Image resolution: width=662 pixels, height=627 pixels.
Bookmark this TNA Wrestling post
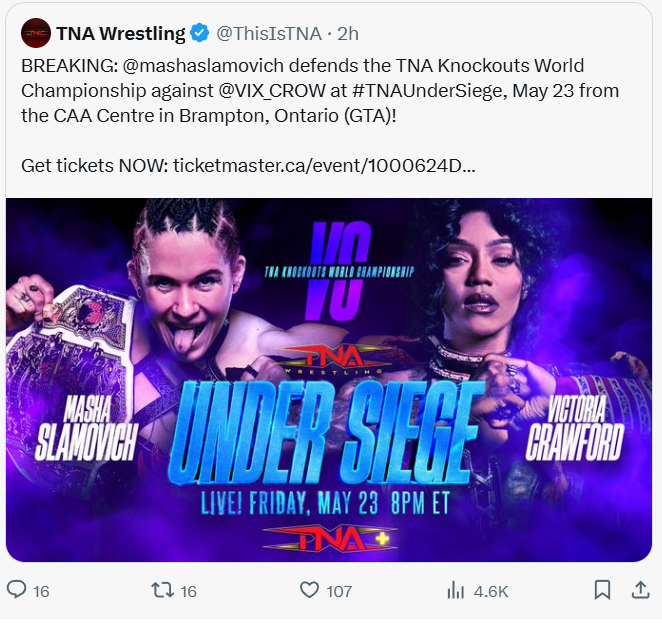(x=602, y=590)
